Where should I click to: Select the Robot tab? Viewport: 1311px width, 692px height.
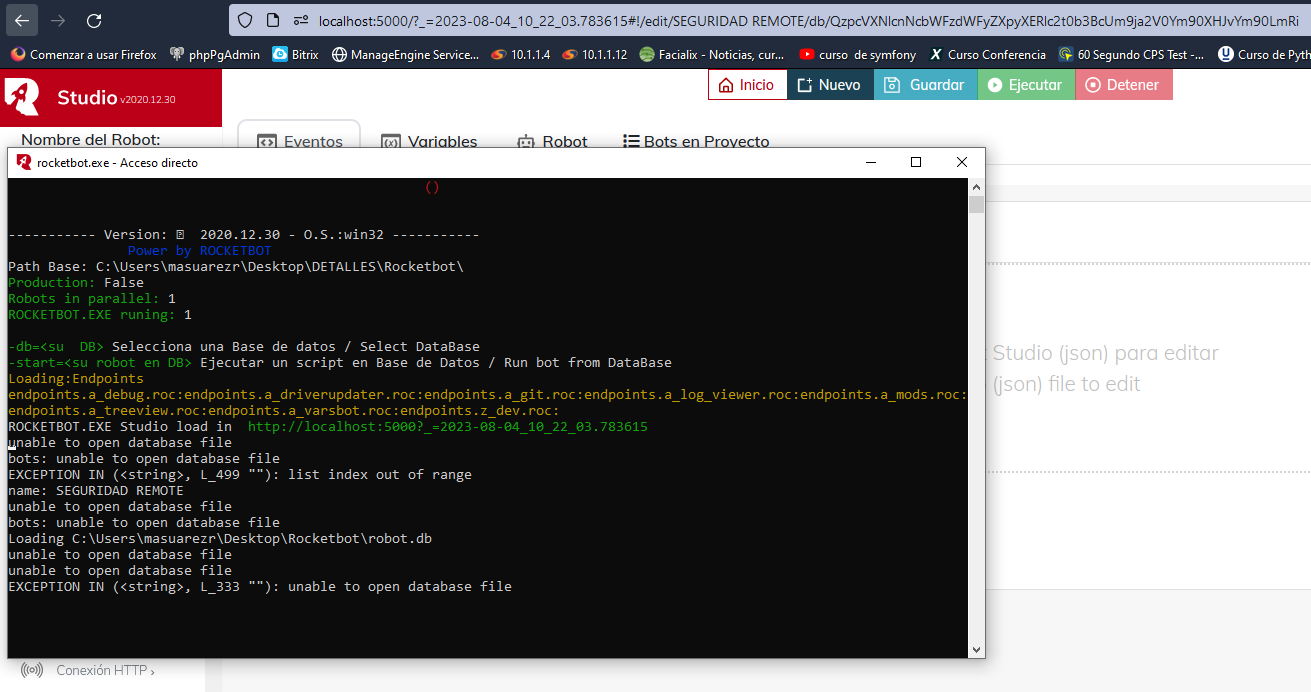[x=552, y=141]
